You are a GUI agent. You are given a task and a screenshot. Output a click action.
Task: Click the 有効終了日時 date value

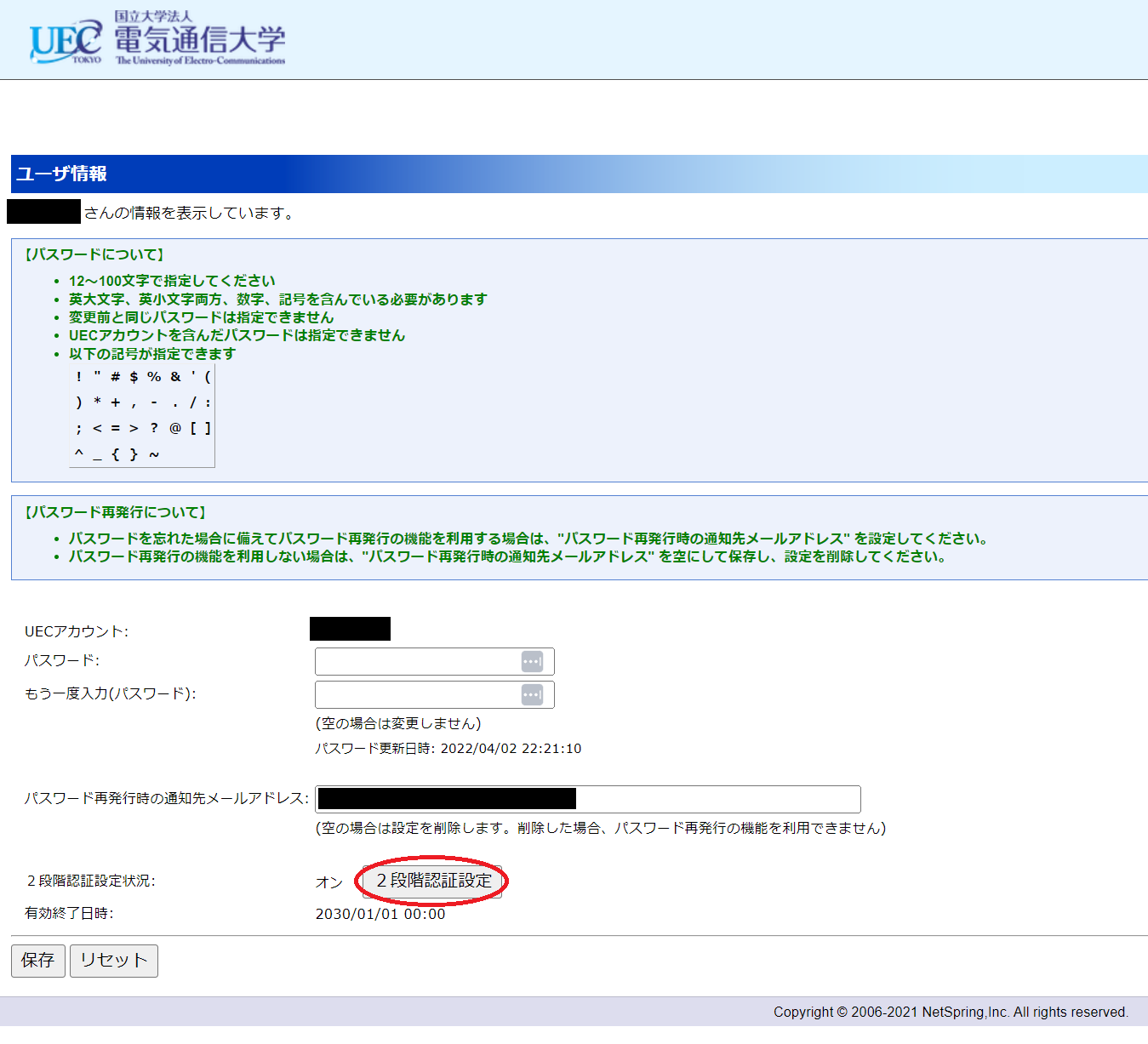pyautogui.click(x=380, y=914)
